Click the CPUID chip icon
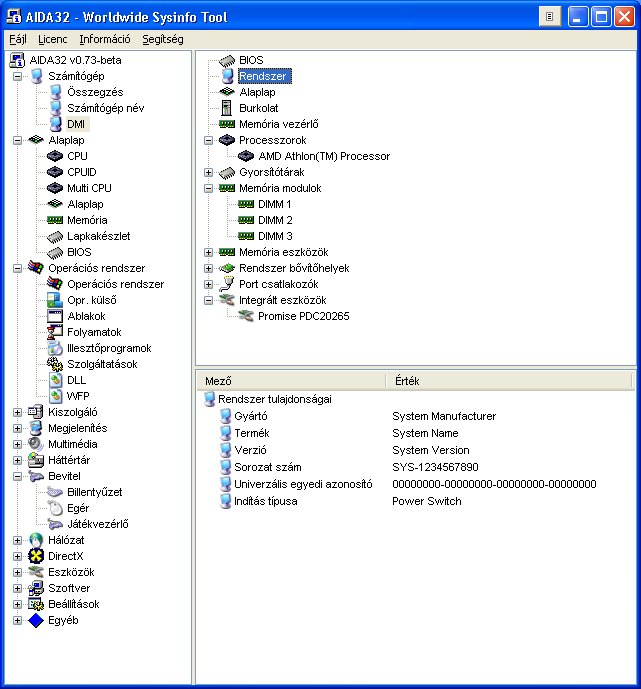 (x=55, y=172)
